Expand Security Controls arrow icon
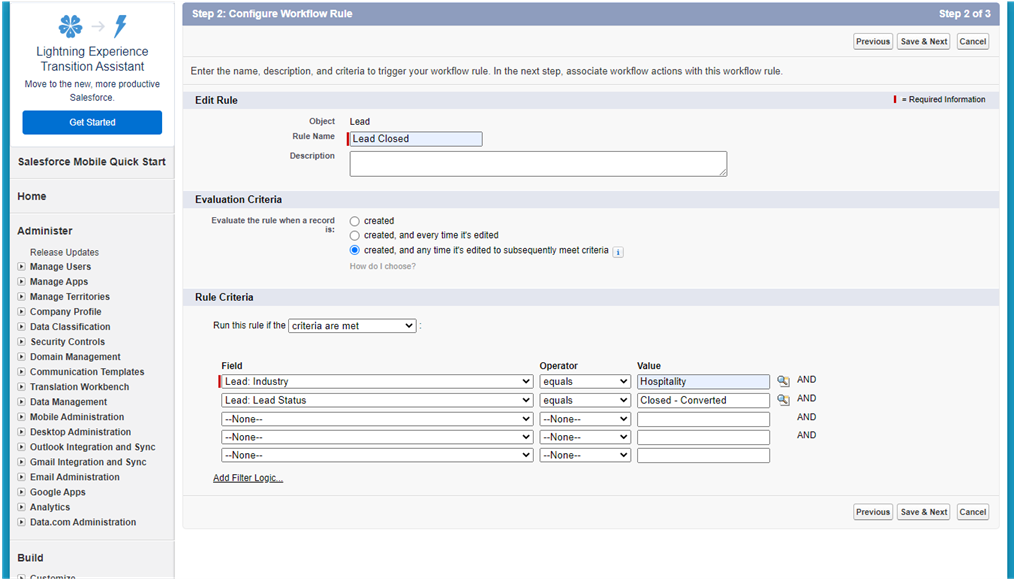The width and height of the screenshot is (1014, 581). tap(22, 342)
